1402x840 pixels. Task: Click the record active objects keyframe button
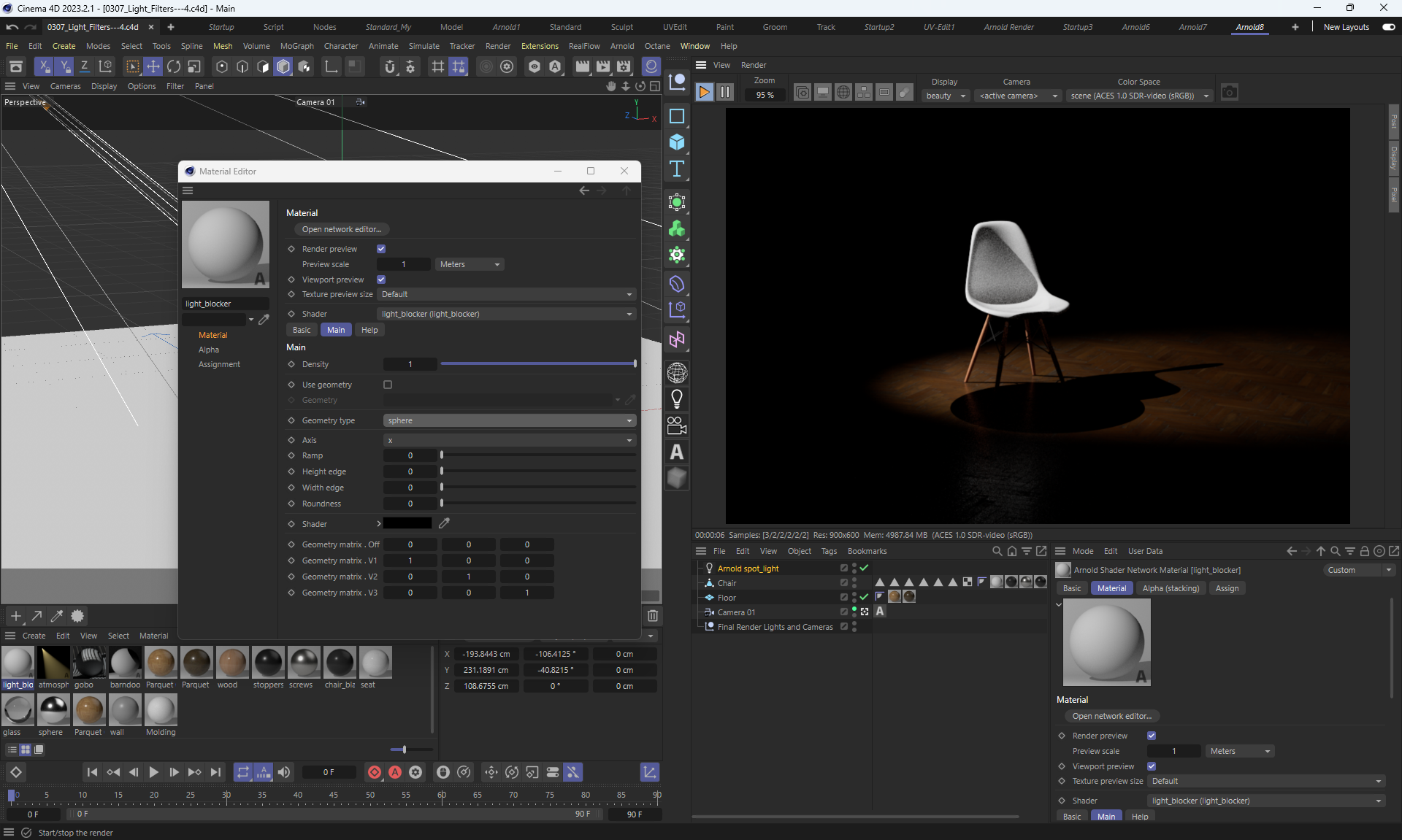point(375,772)
